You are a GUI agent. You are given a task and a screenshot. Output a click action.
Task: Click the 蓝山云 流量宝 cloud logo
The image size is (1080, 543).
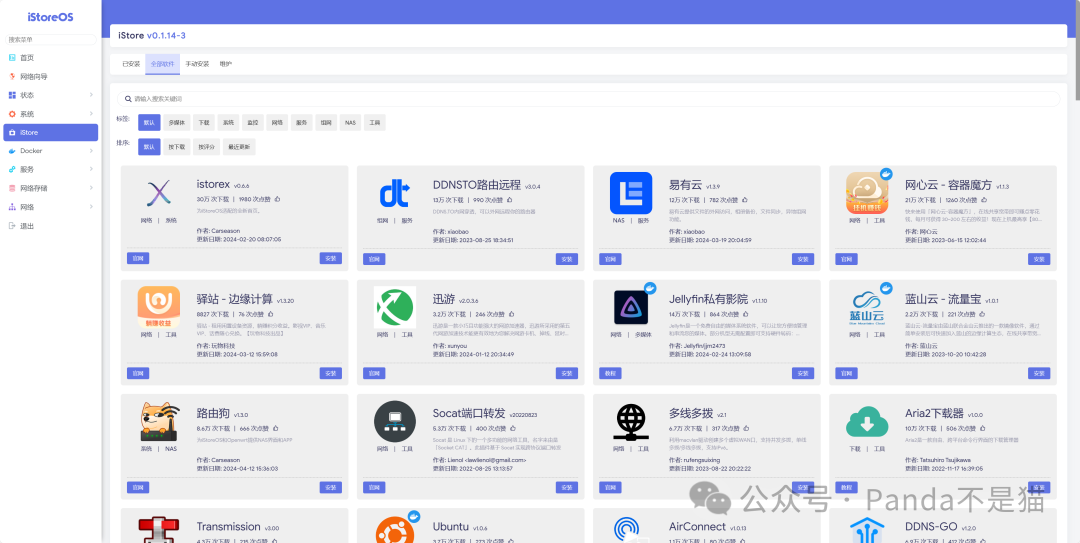[867, 307]
